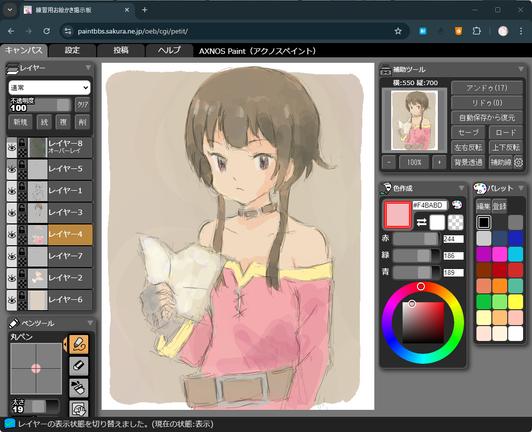Open the browser tab search chevron

tap(10, 10)
